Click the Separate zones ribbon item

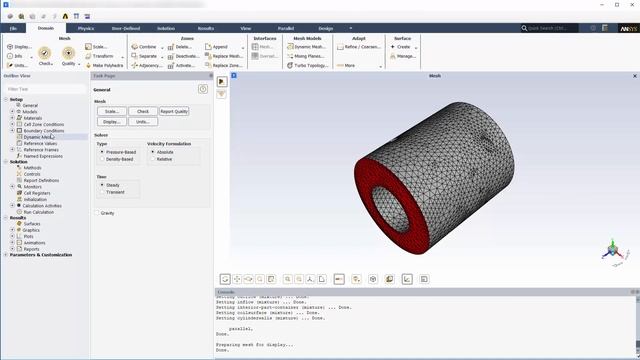[x=144, y=56]
